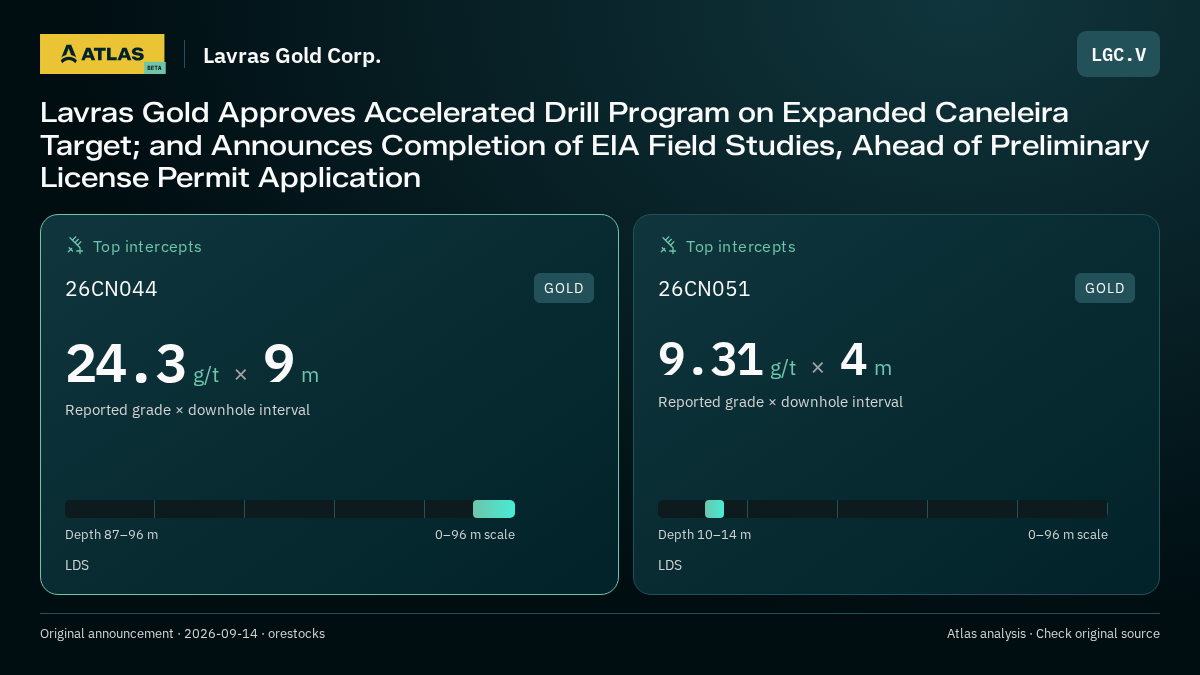Click the 4 m interval value
1200x675 pixels.
(866, 360)
